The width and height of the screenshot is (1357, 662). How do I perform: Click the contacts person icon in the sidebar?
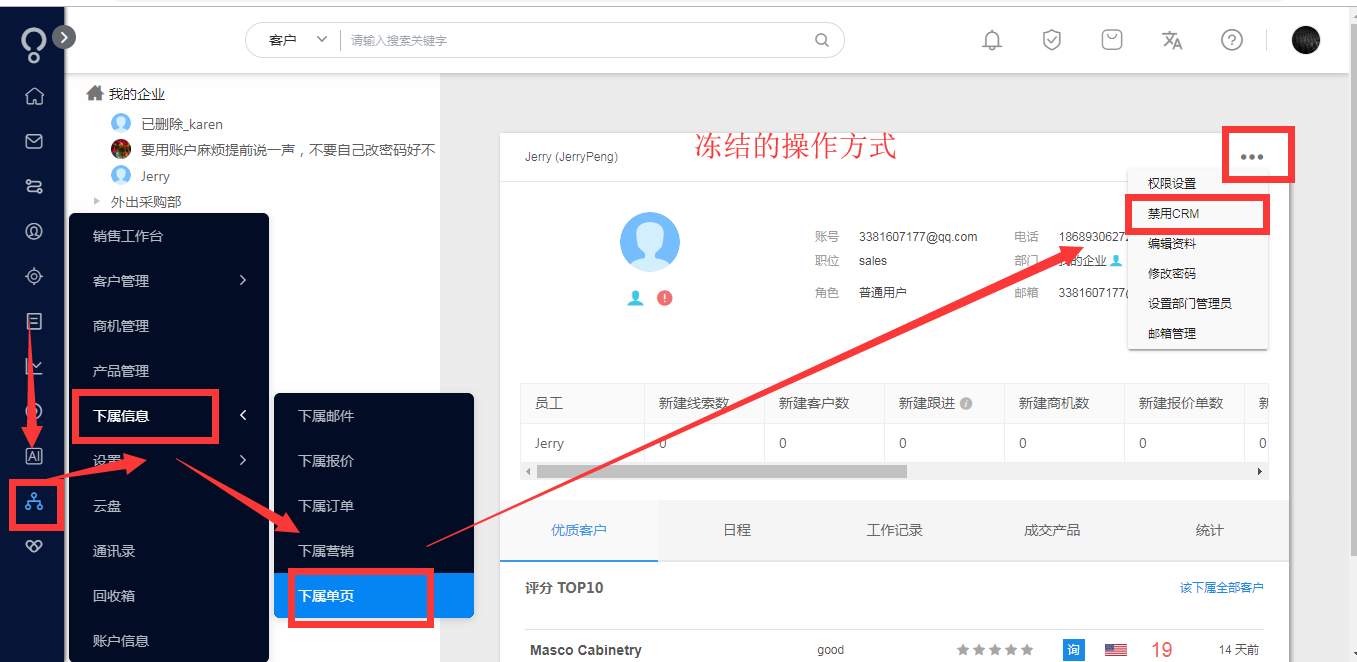pos(34,231)
